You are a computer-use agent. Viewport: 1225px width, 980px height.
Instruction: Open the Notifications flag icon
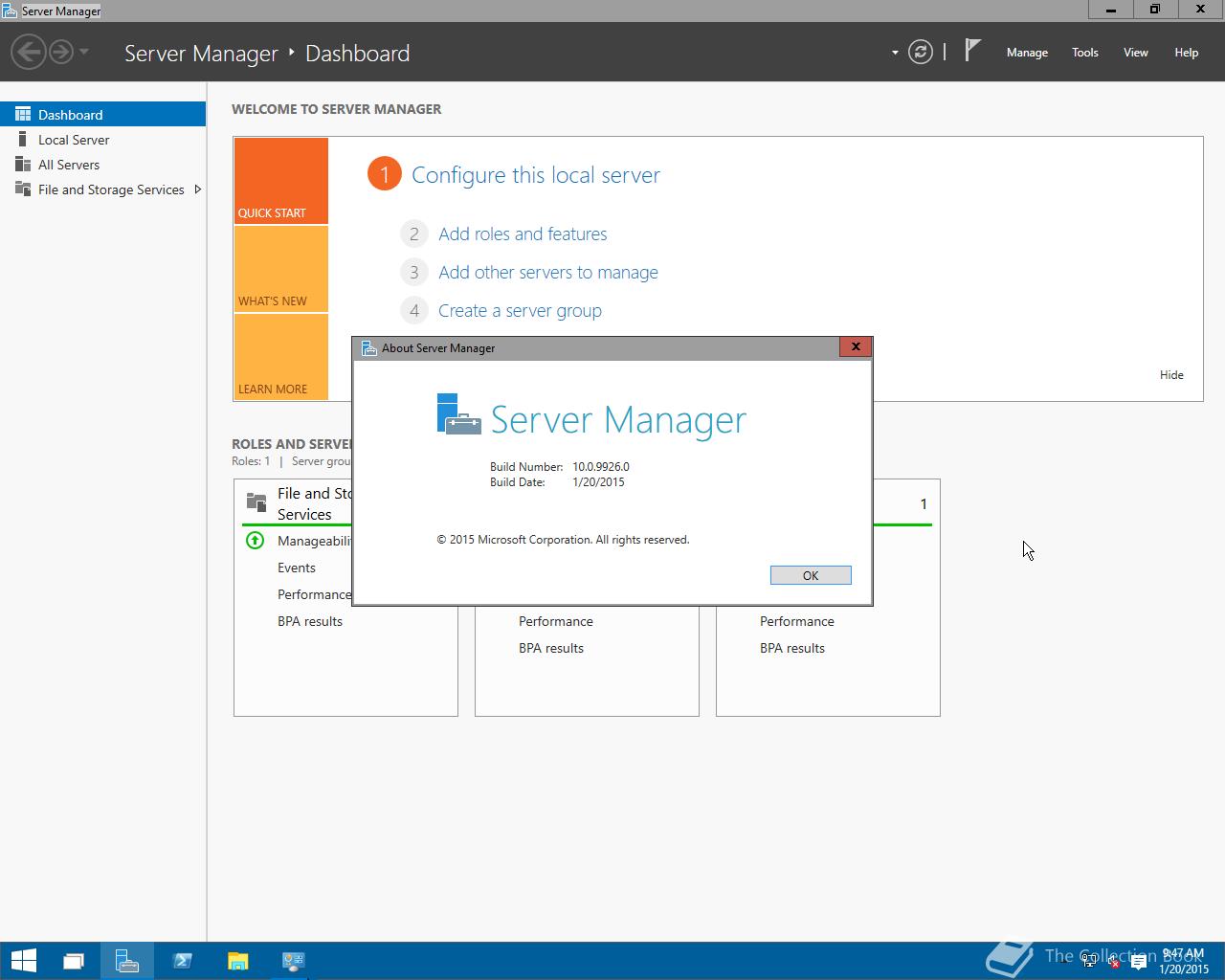(972, 51)
